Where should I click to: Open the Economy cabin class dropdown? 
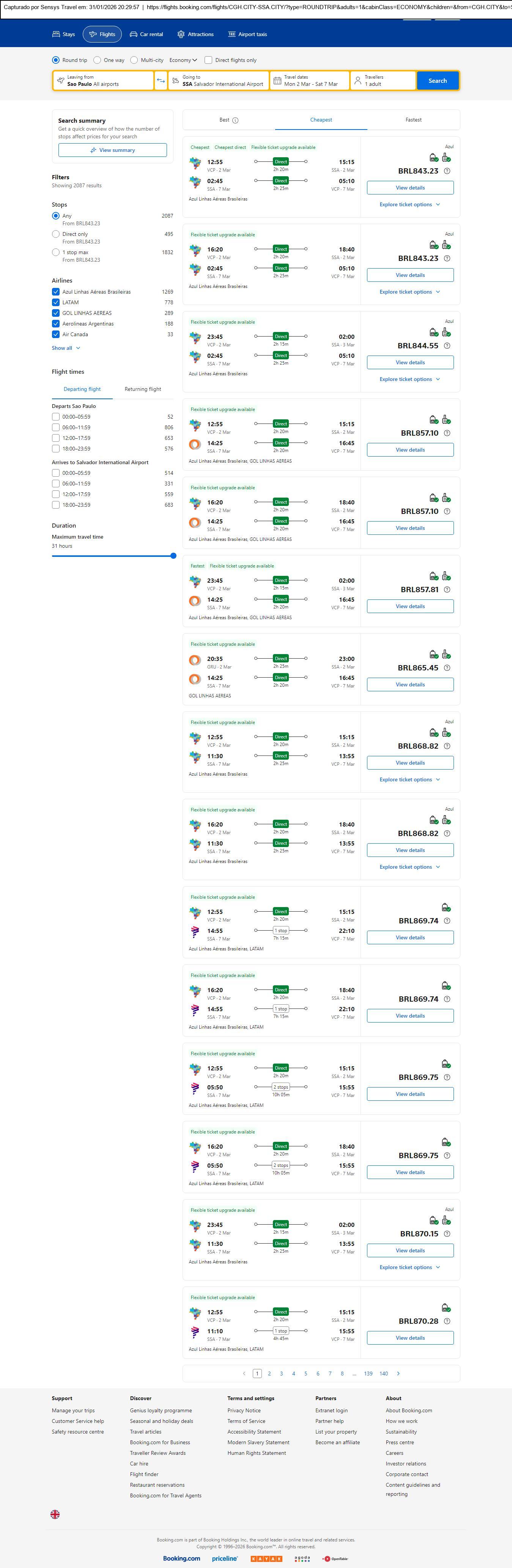(183, 60)
